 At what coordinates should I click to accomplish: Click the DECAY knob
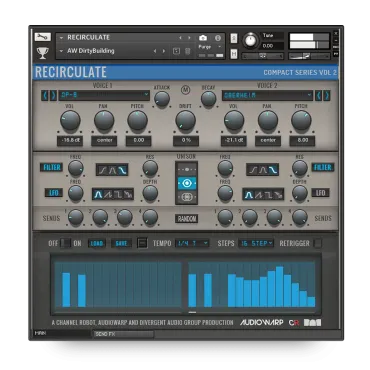(209, 99)
